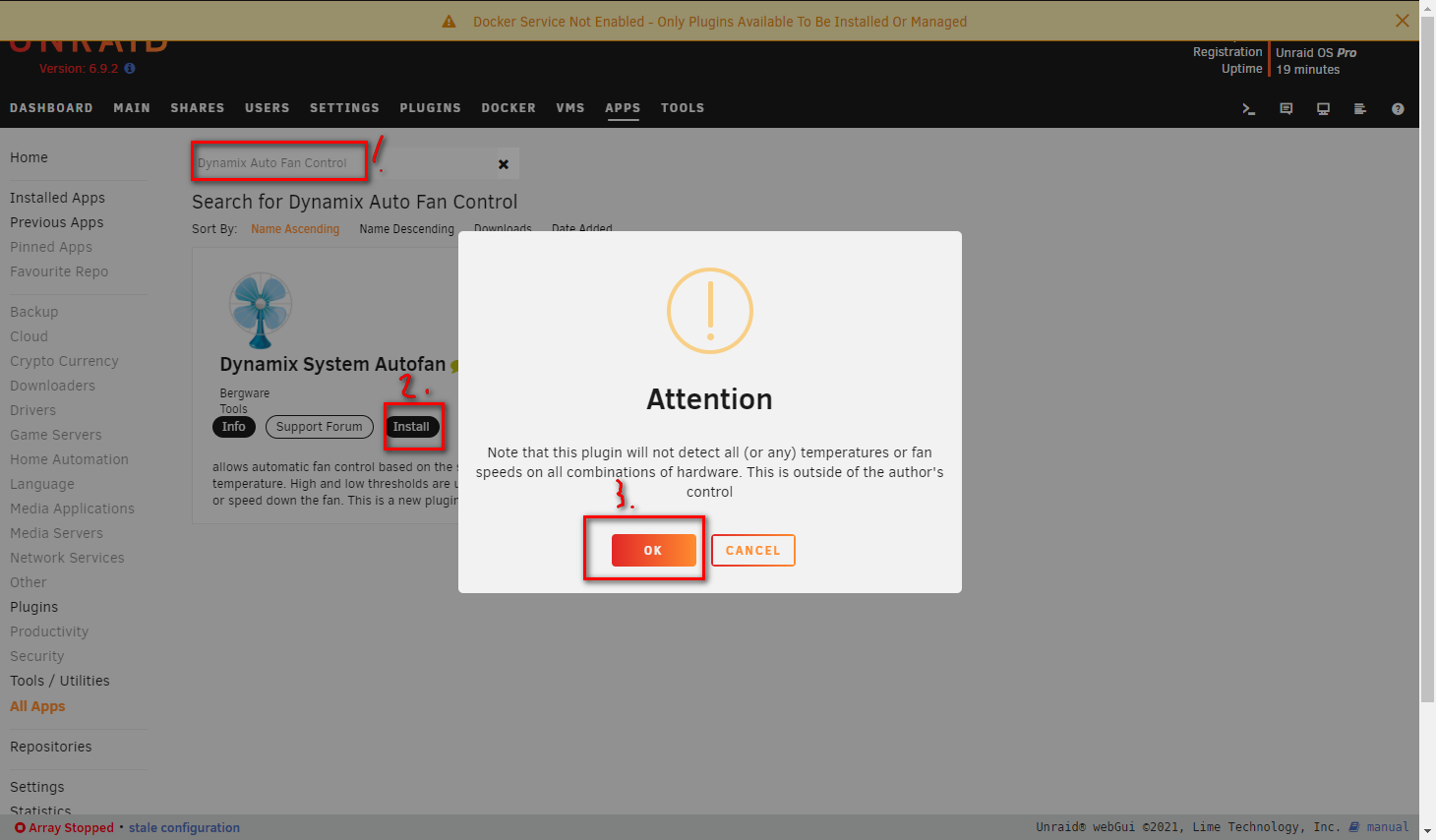Select the Cloud category
This screenshot has width=1436, height=840.
29,336
